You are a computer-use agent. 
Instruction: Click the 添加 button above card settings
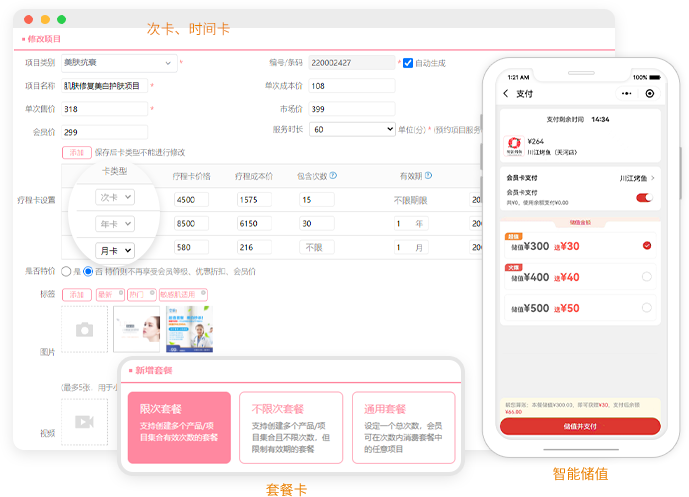(x=76, y=153)
